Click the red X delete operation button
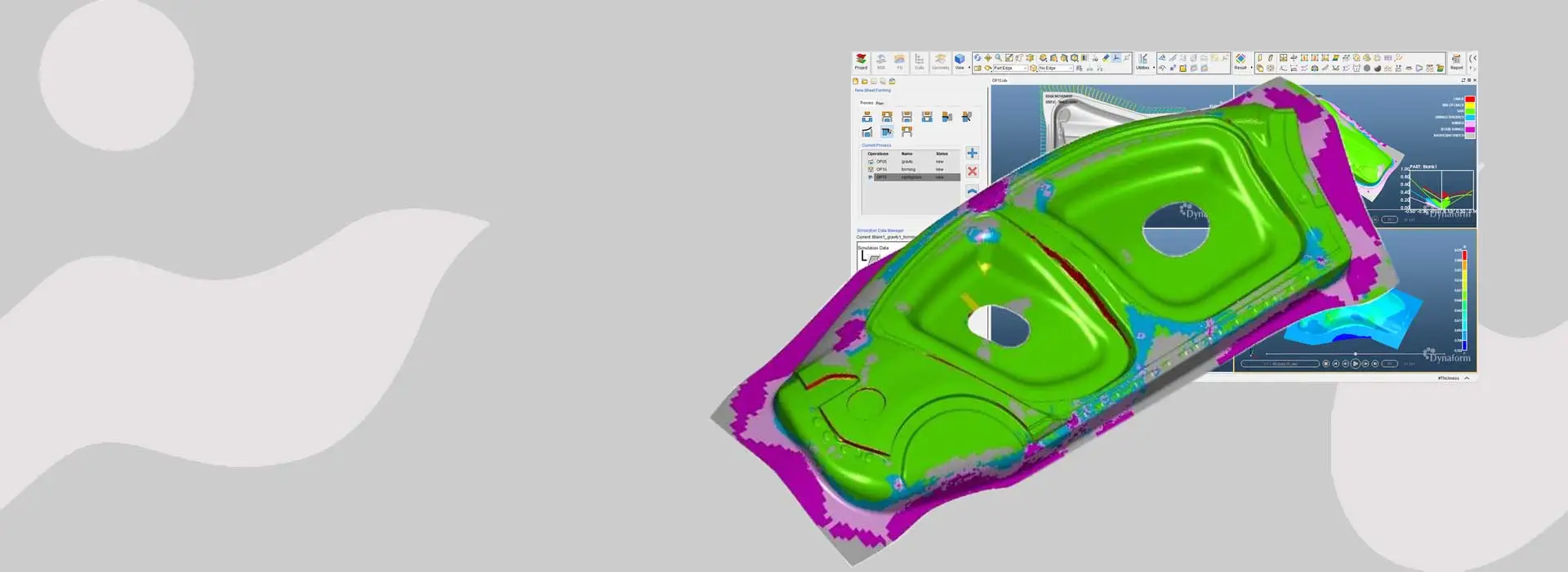The height and width of the screenshot is (572, 1568). (973, 171)
